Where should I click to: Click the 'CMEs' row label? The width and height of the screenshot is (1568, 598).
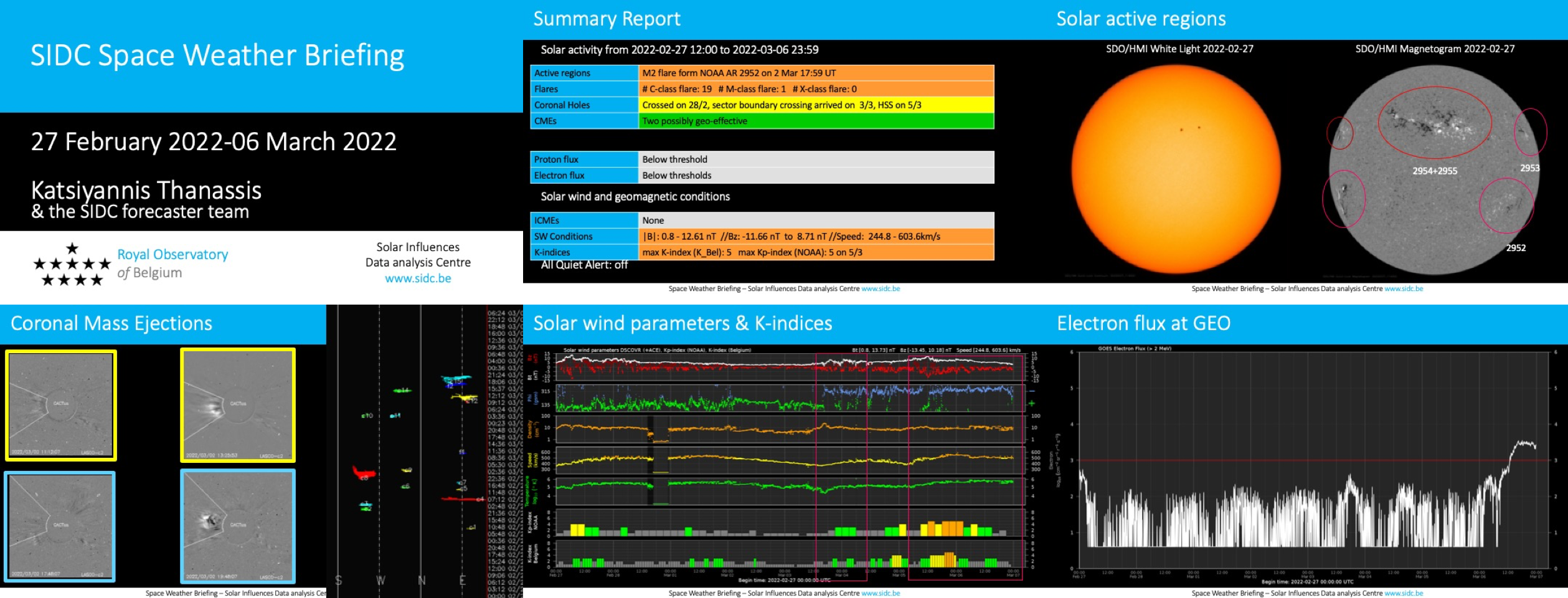click(584, 121)
